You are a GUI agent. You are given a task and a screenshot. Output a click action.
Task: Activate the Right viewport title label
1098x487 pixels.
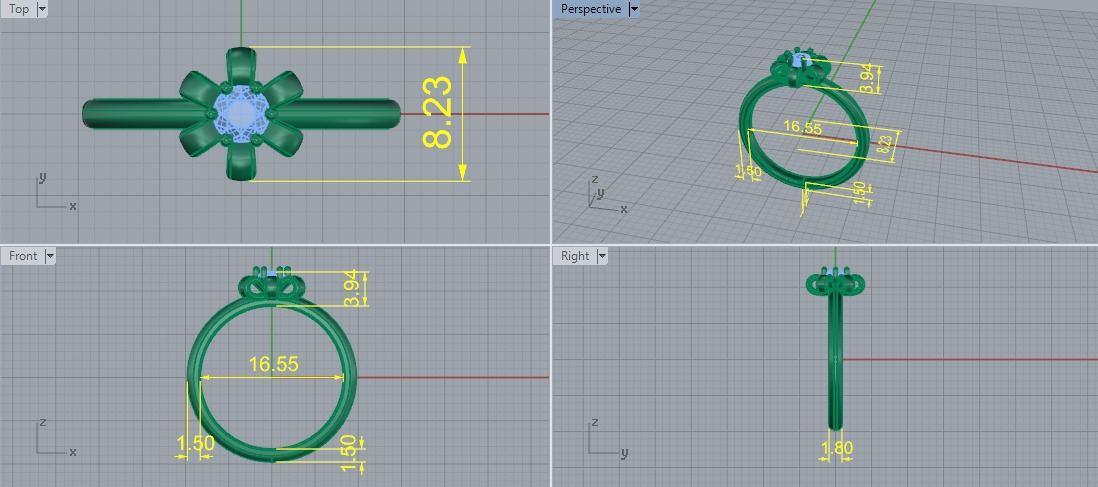pos(575,256)
